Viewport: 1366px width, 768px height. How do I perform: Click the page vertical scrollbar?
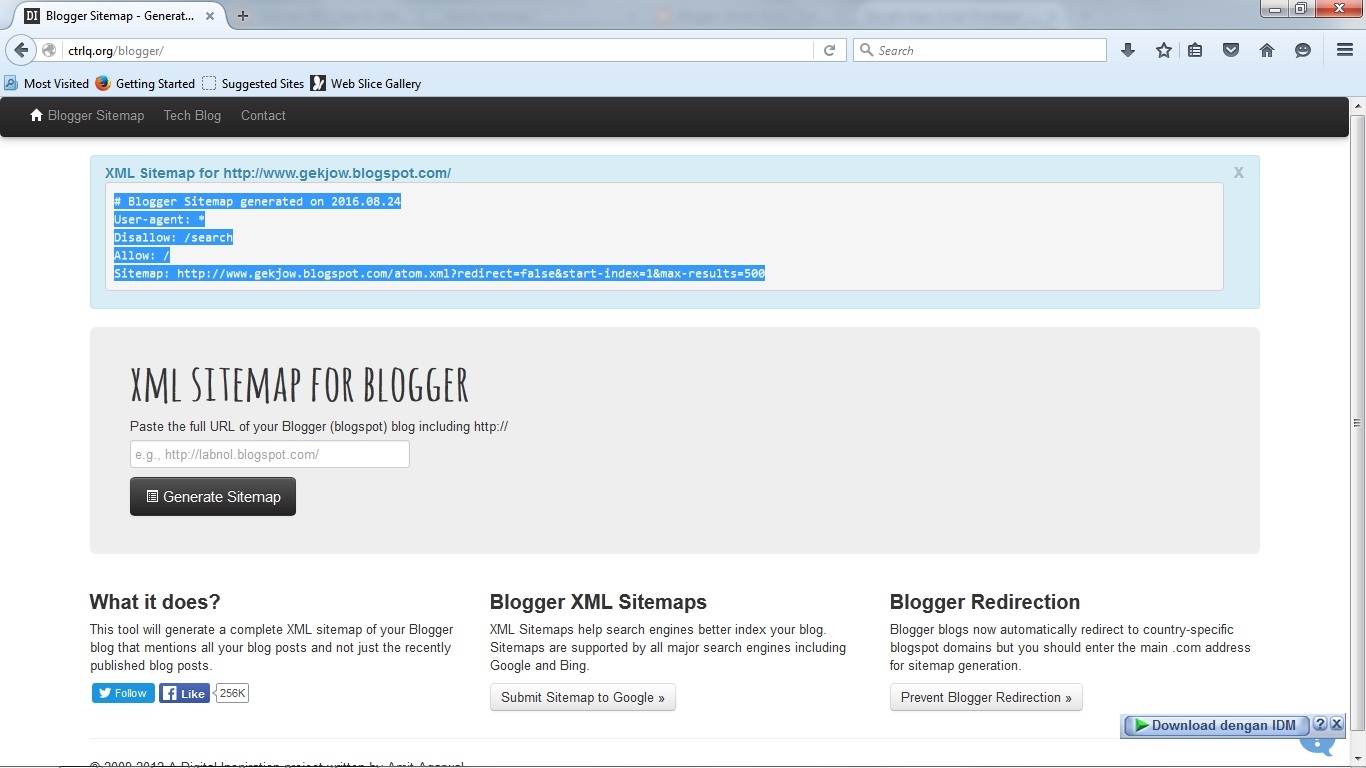click(x=1357, y=424)
